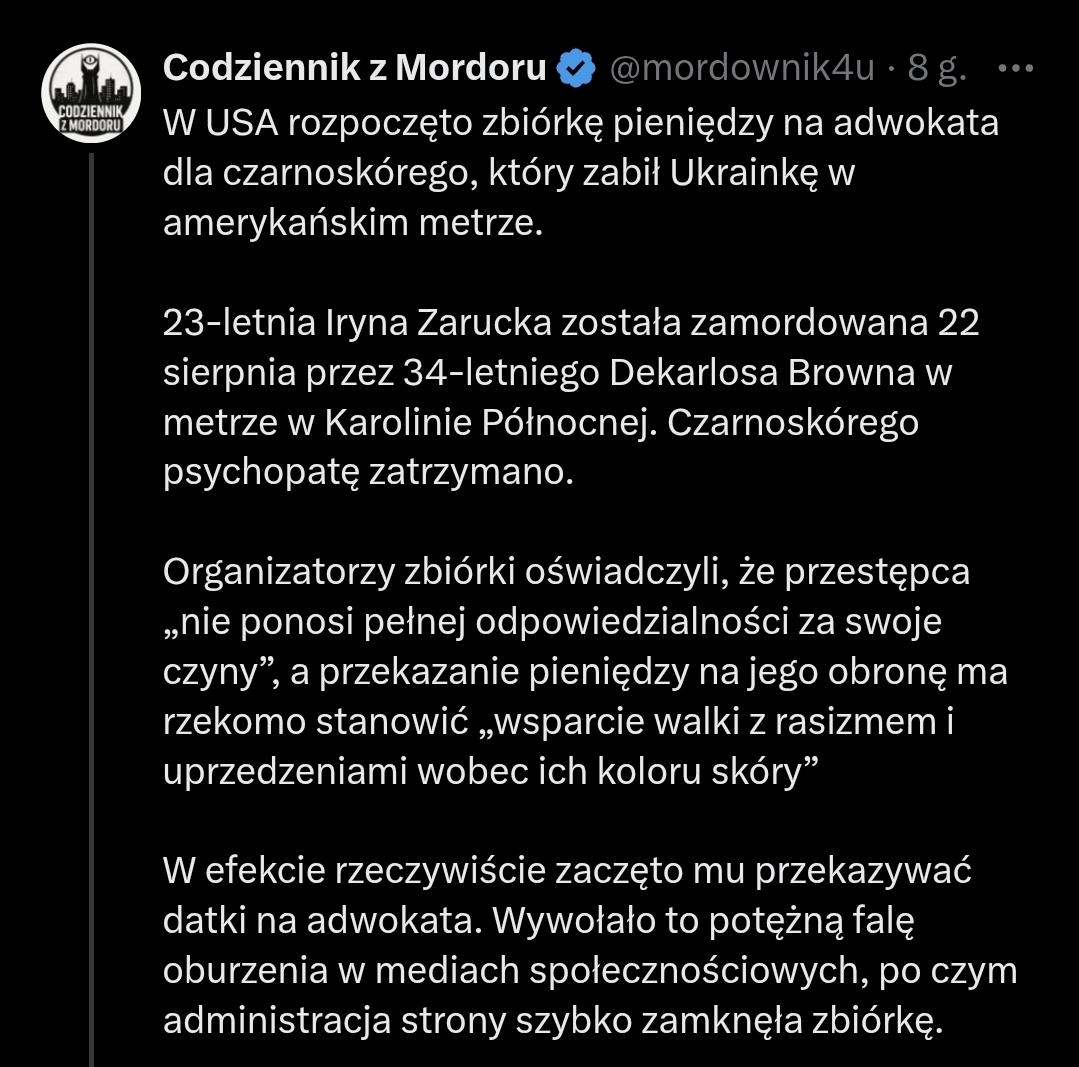Image resolution: width=1079 pixels, height=1067 pixels.
Task: Click the vertical thread line below avatar
Action: pyautogui.click(x=91, y=600)
